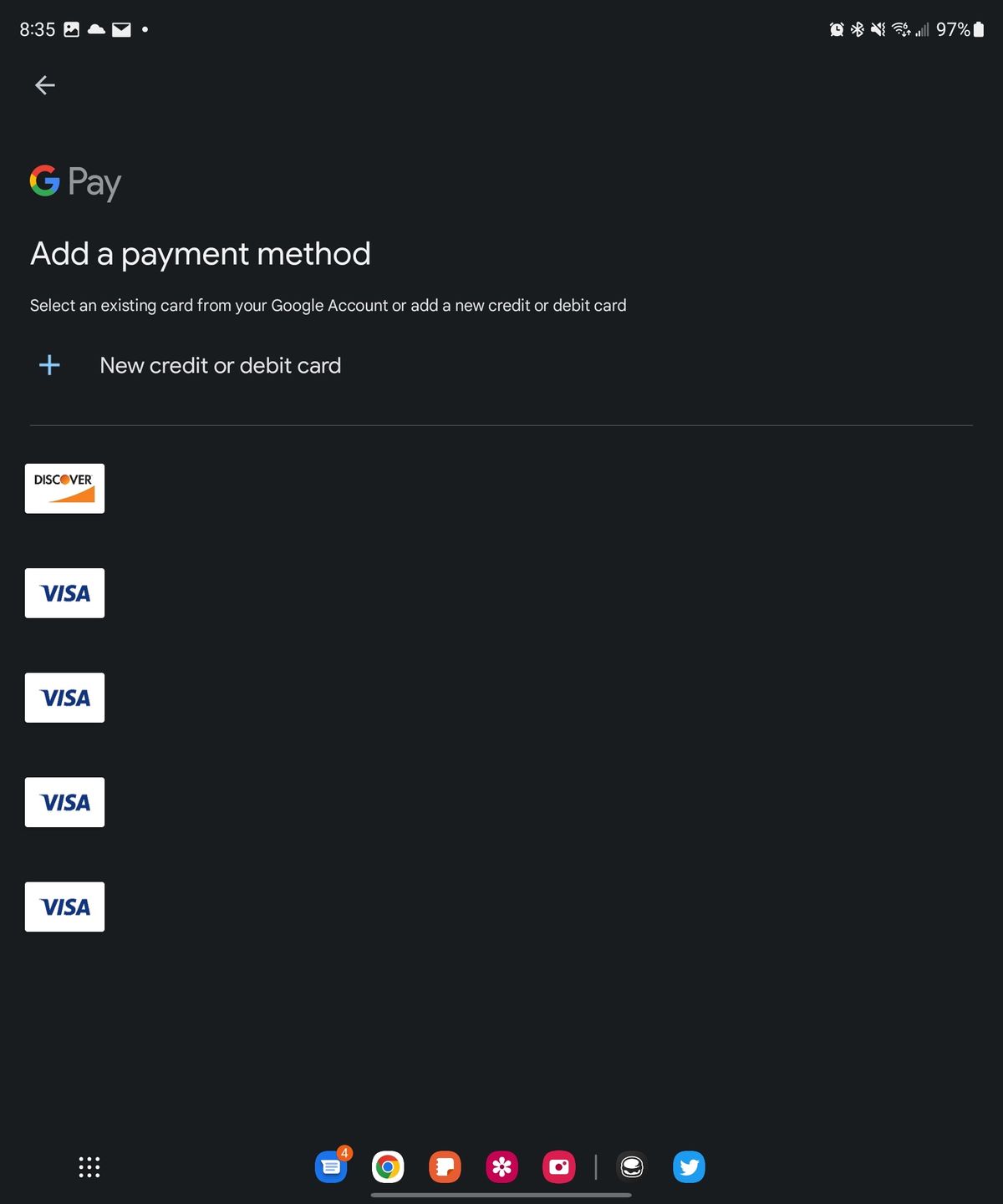Select the third Visa card
Viewport: 1003px width, 1204px height.
(x=64, y=801)
